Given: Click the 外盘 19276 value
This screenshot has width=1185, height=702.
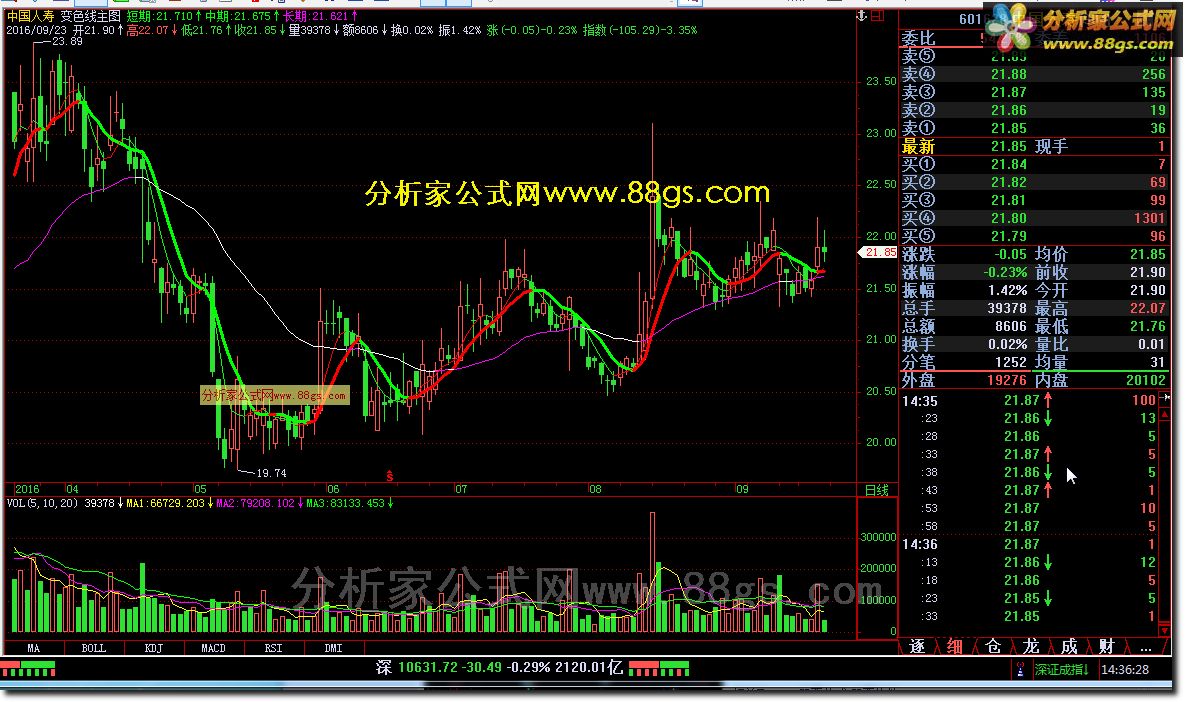Looking at the screenshot, I should tap(1007, 380).
